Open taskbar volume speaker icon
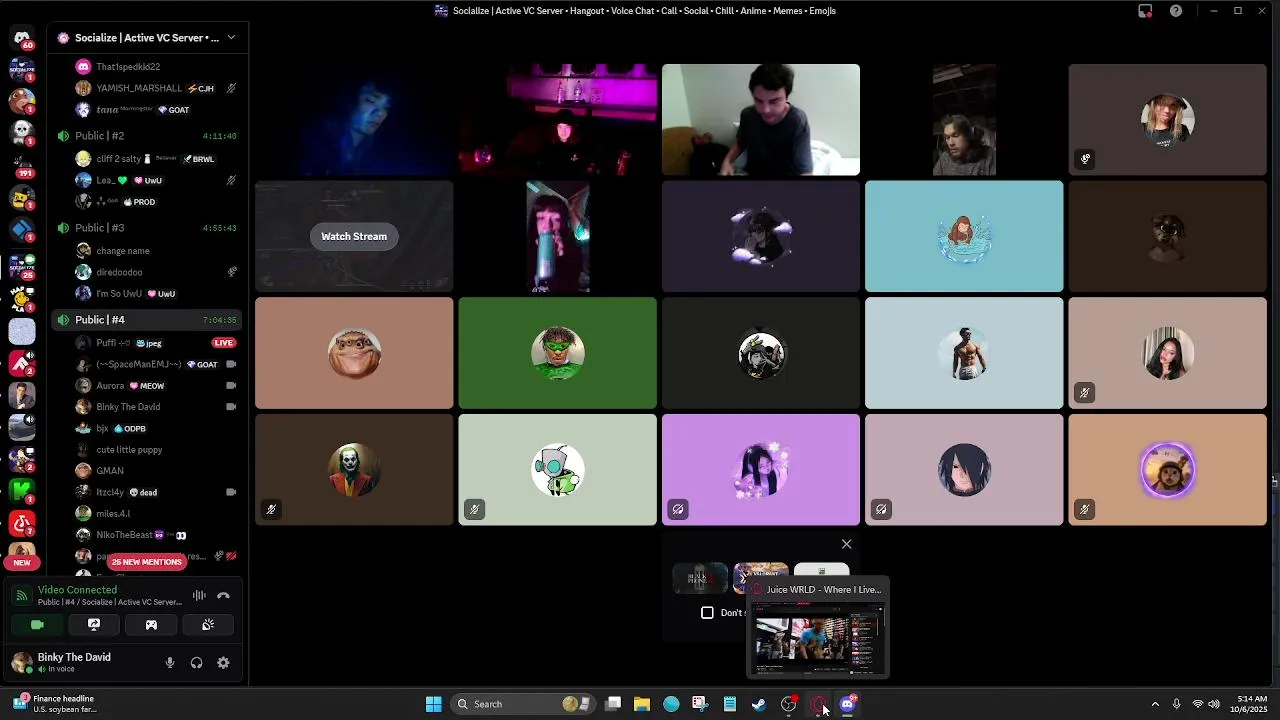 pyautogui.click(x=1214, y=704)
